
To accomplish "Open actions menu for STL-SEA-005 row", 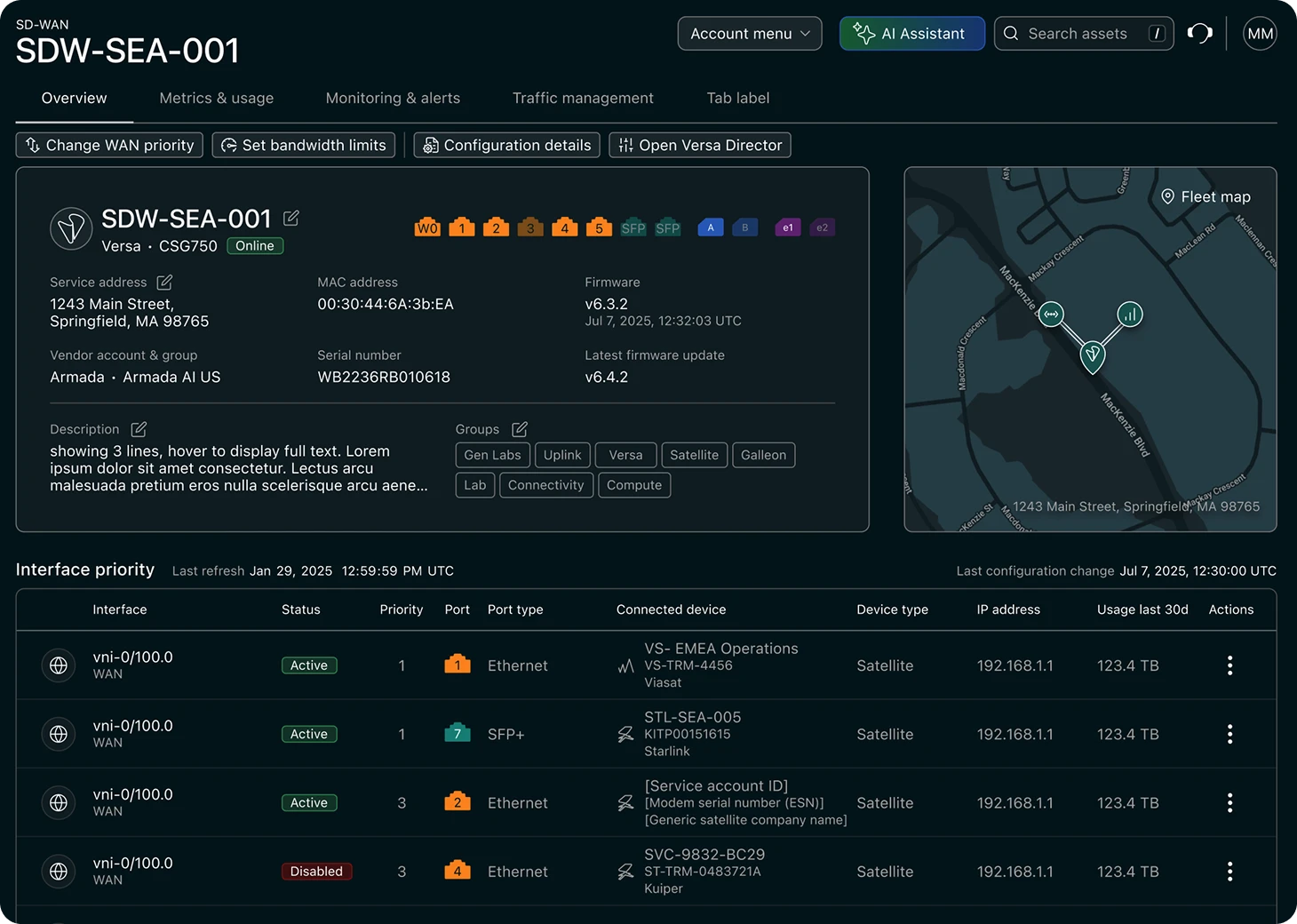I will pos(1229,734).
